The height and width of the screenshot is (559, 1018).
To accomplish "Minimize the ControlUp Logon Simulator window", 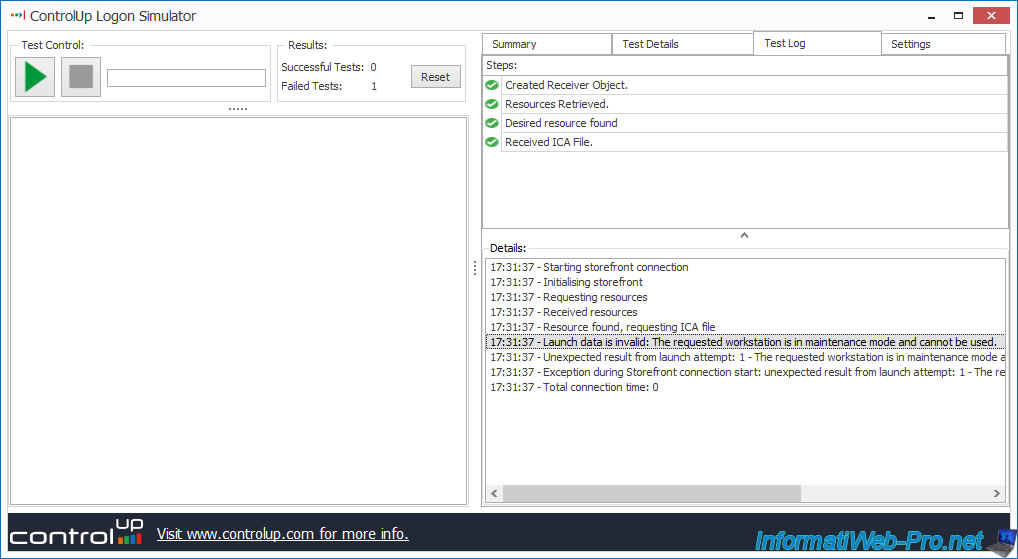I will tap(933, 16).
